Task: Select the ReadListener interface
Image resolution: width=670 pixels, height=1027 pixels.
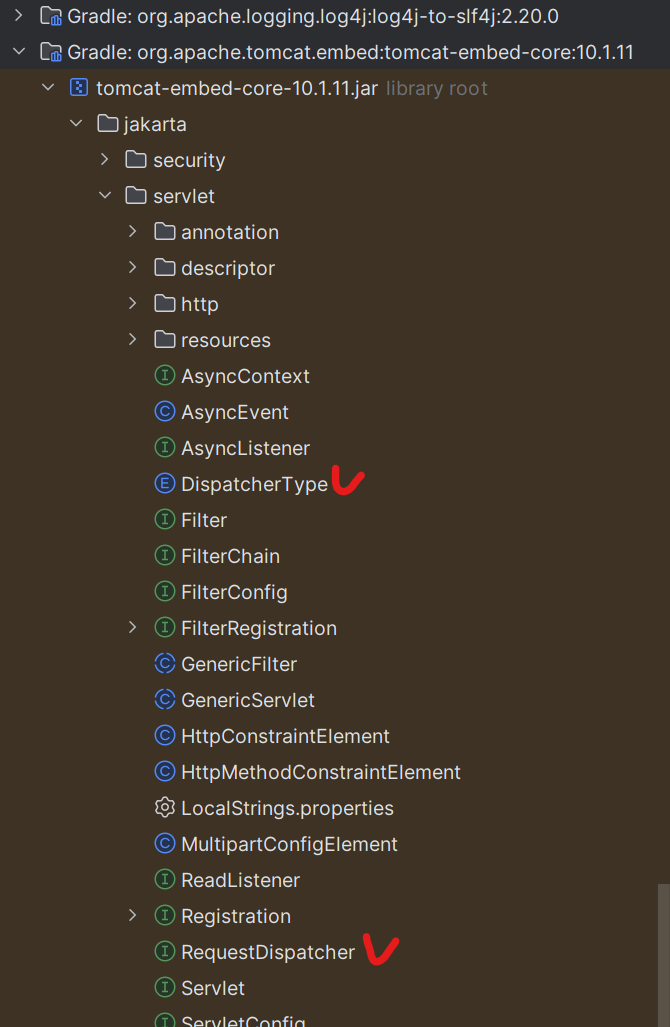Action: point(240,880)
